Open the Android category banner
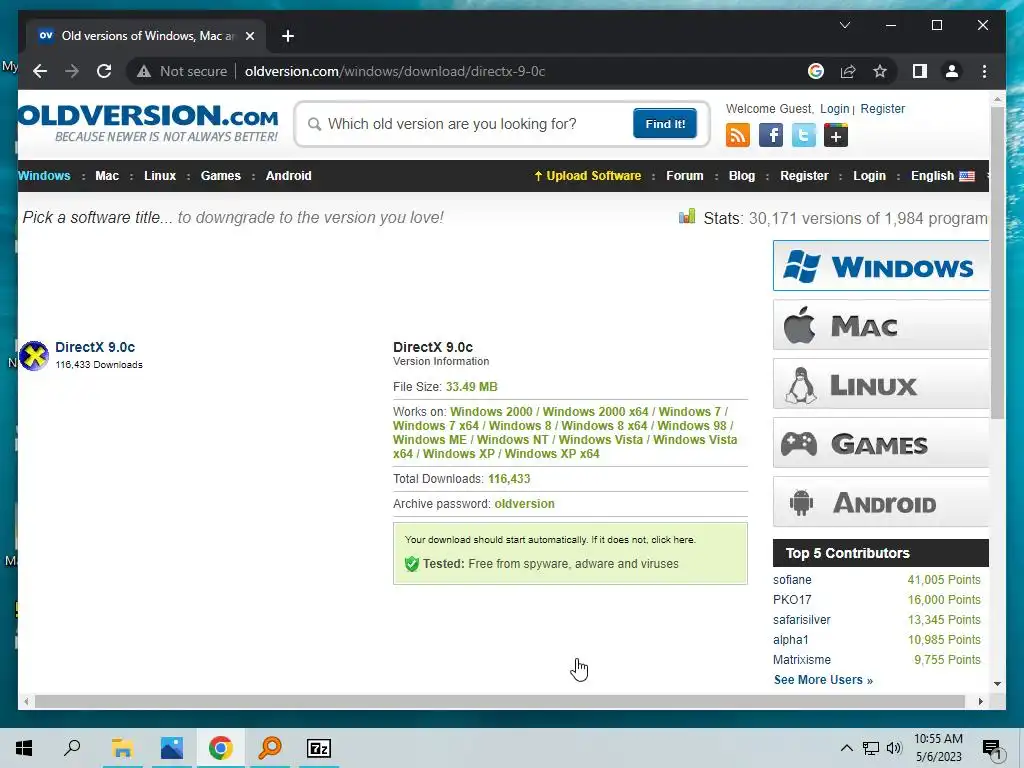The height and width of the screenshot is (768, 1024). [x=880, y=502]
